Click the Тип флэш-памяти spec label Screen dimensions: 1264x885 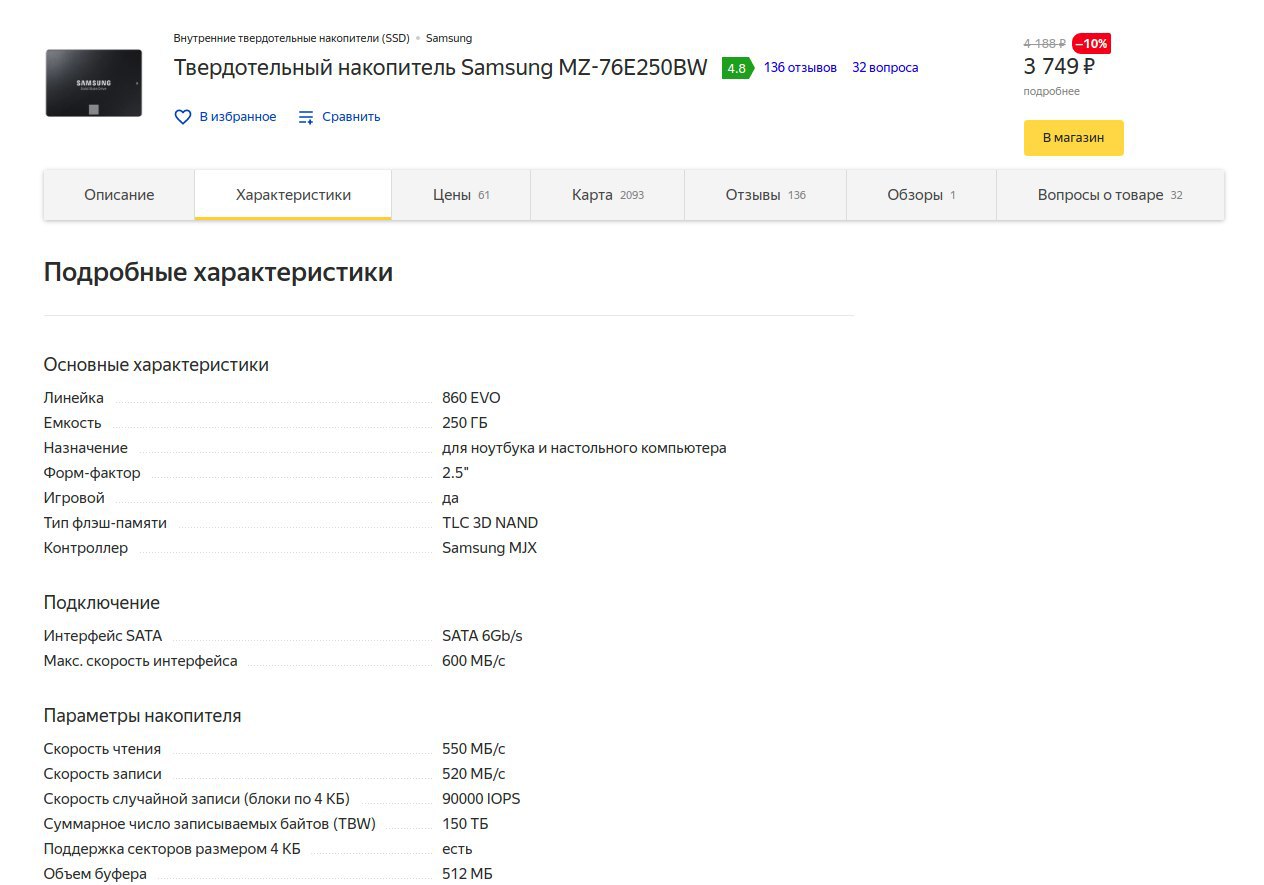pyautogui.click(x=105, y=523)
